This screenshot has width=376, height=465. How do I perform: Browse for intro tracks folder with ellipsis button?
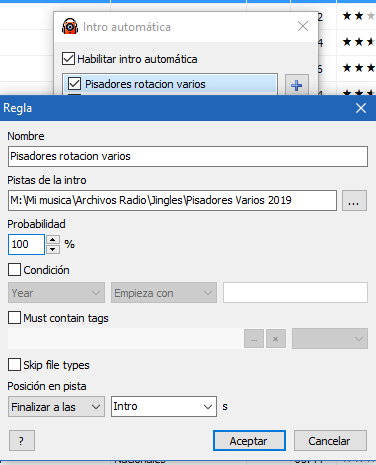pyautogui.click(x=354, y=201)
